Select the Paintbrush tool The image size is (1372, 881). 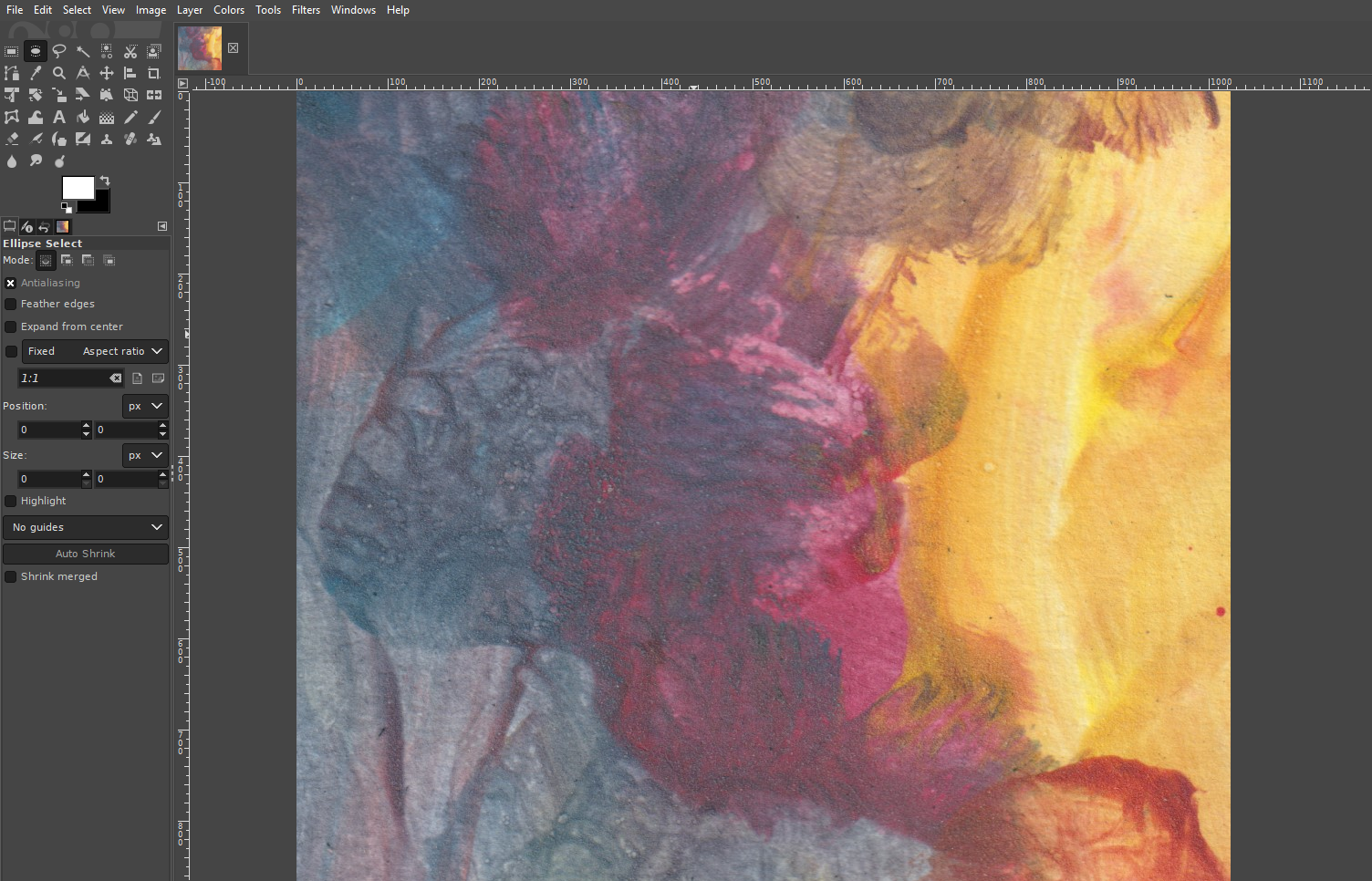click(154, 117)
